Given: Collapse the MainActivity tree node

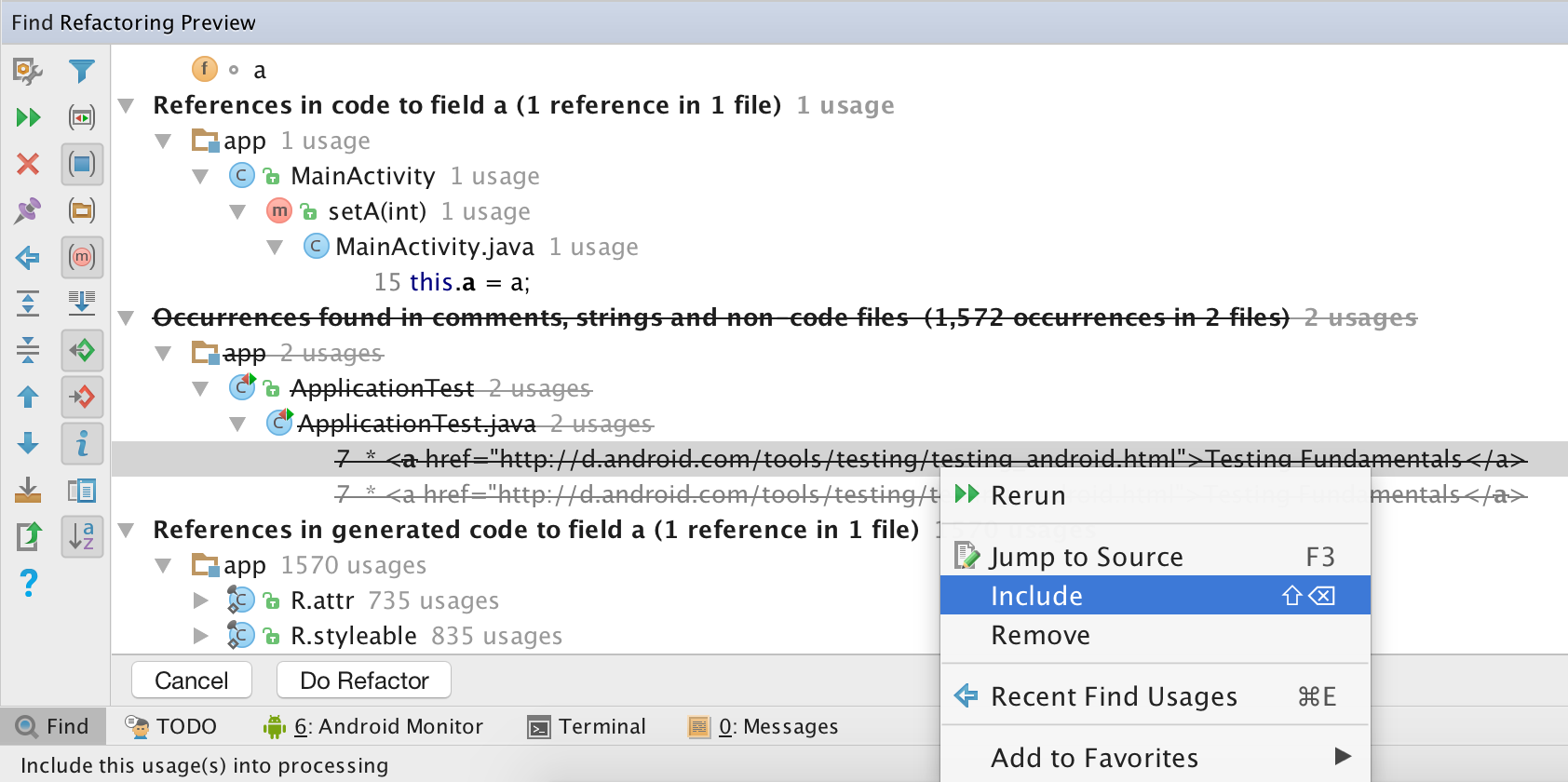Looking at the screenshot, I should [x=200, y=176].
